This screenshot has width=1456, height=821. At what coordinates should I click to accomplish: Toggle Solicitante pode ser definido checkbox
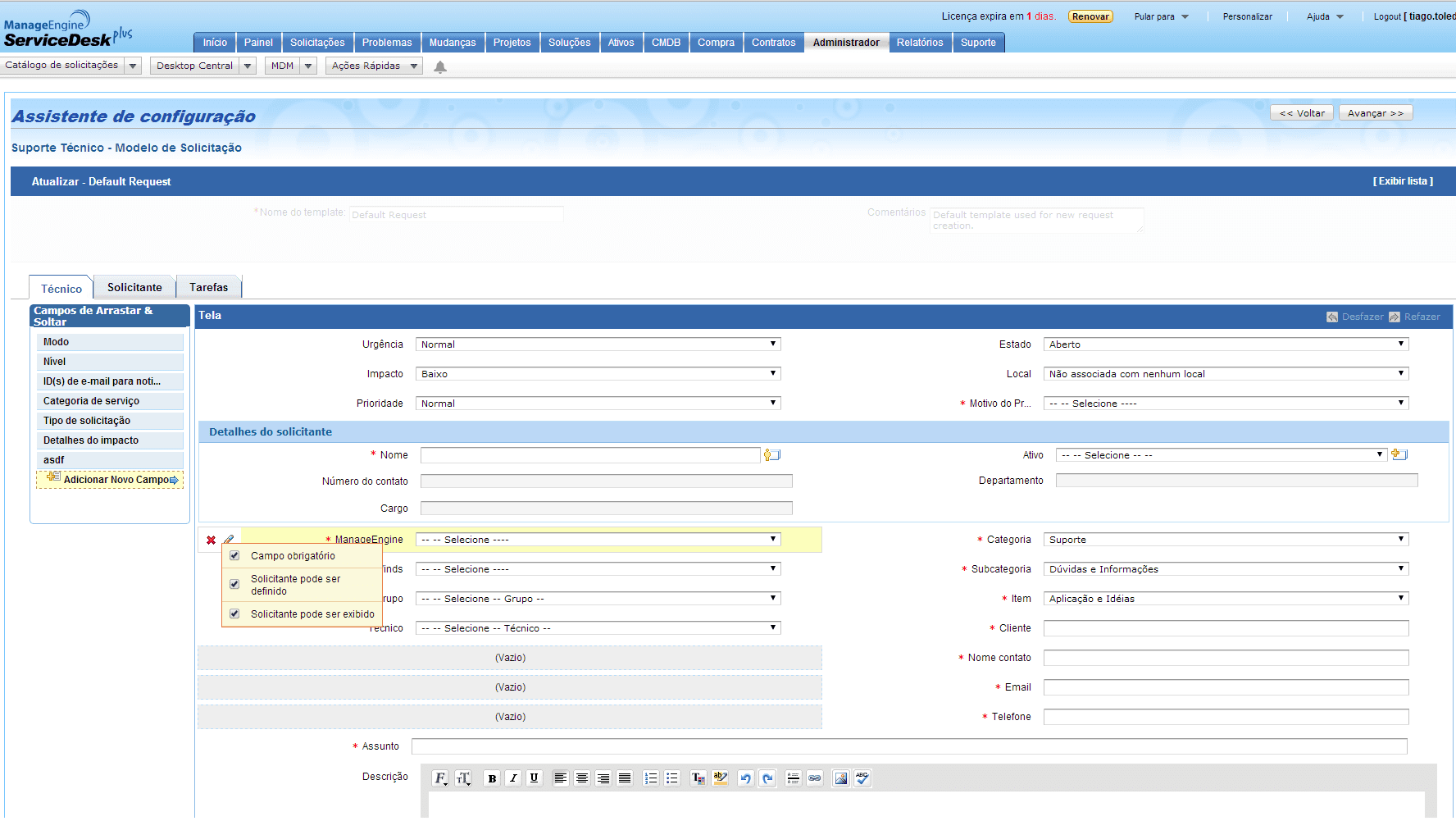[234, 585]
